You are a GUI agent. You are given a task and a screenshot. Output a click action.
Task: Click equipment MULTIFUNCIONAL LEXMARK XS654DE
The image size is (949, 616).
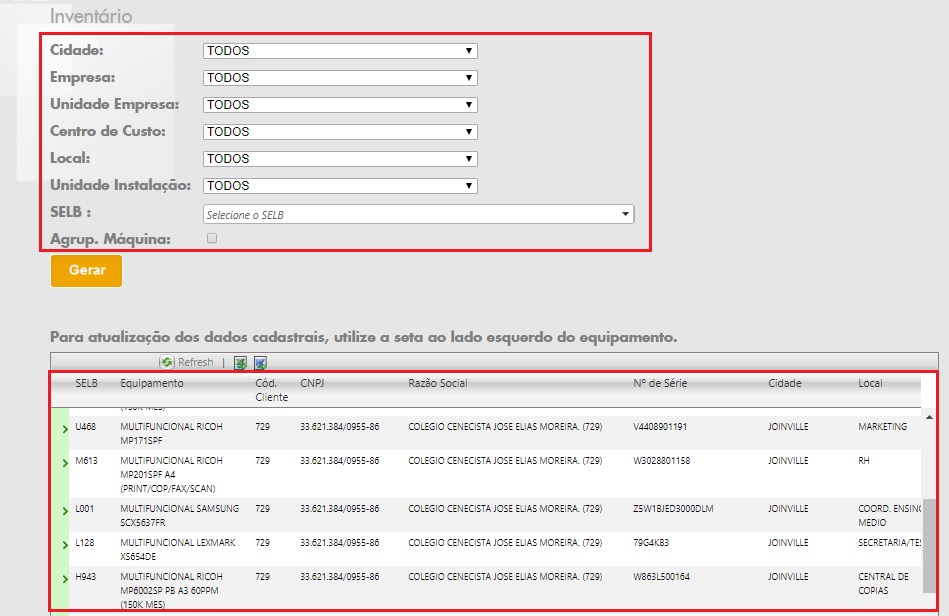[178, 549]
